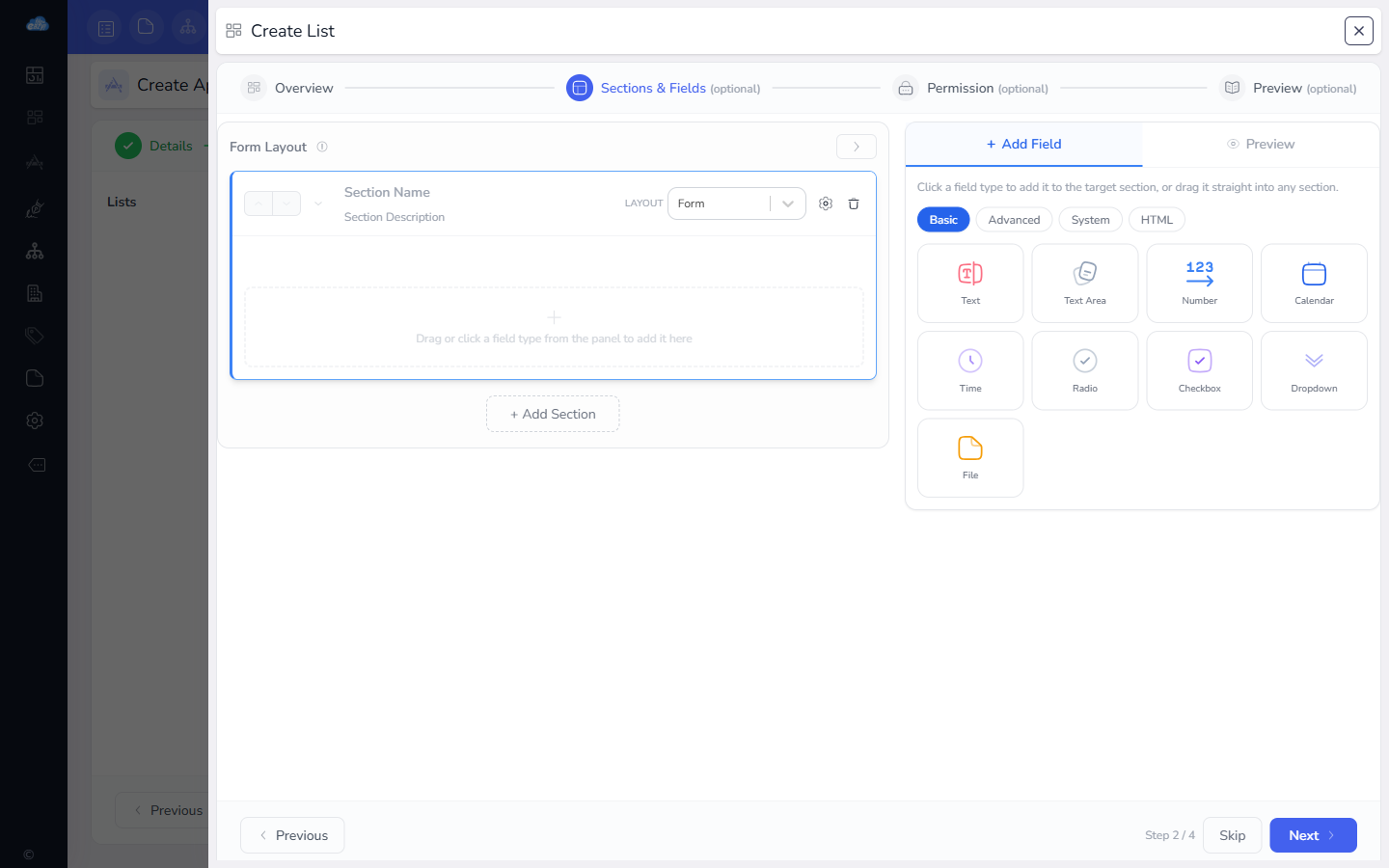
Task: Edit the Section Description field
Action: (395, 217)
